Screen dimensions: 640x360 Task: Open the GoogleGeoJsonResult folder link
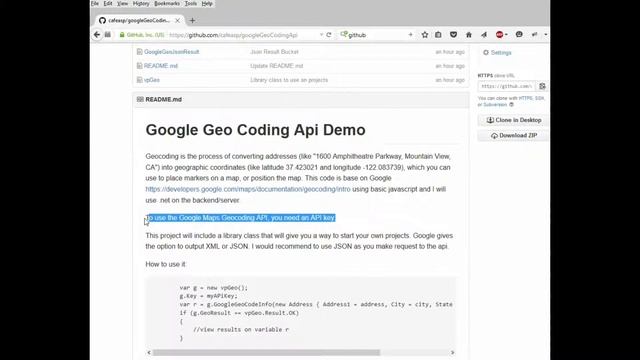[x=171, y=52]
